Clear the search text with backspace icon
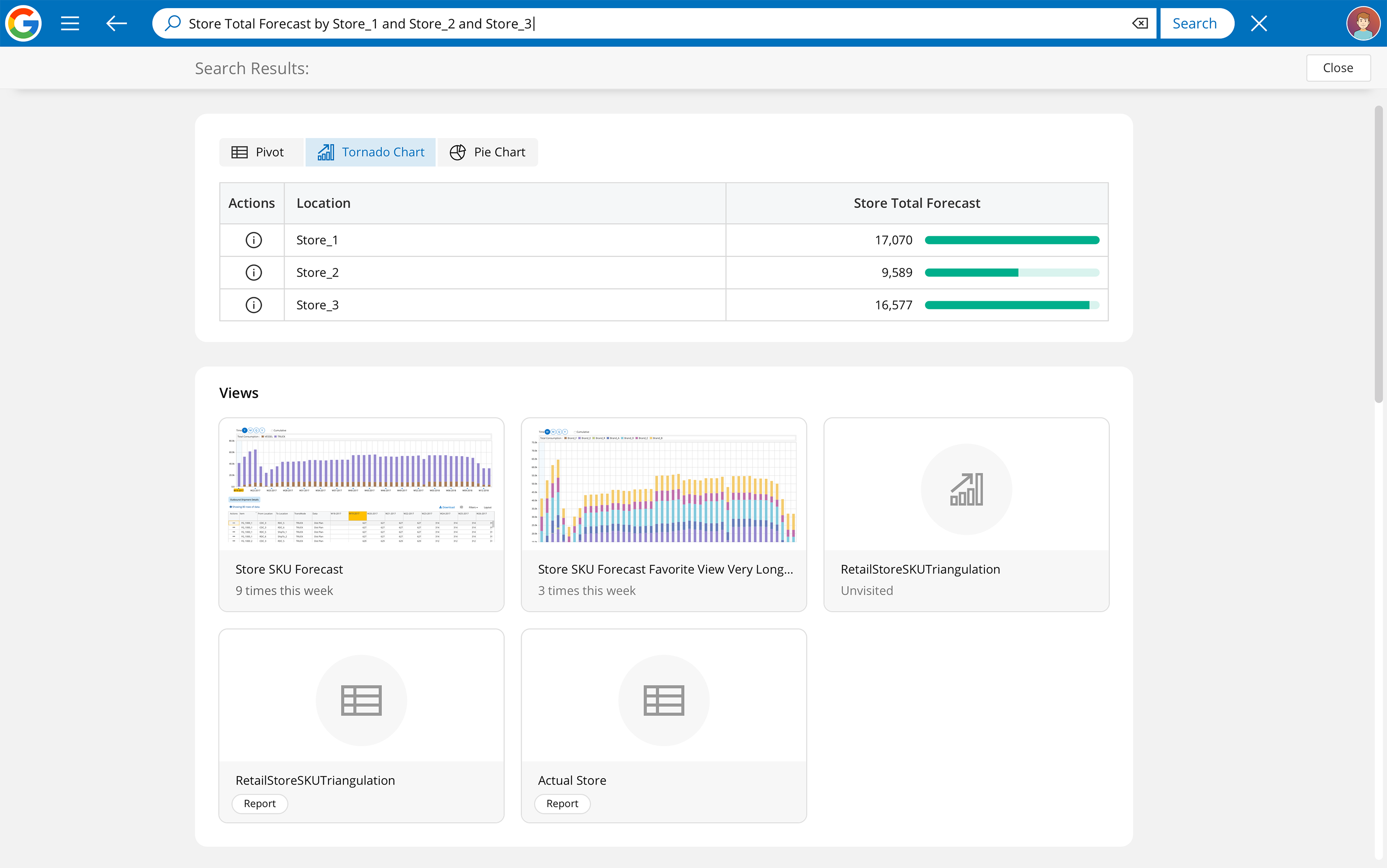This screenshot has height=868, width=1387. point(1140,23)
